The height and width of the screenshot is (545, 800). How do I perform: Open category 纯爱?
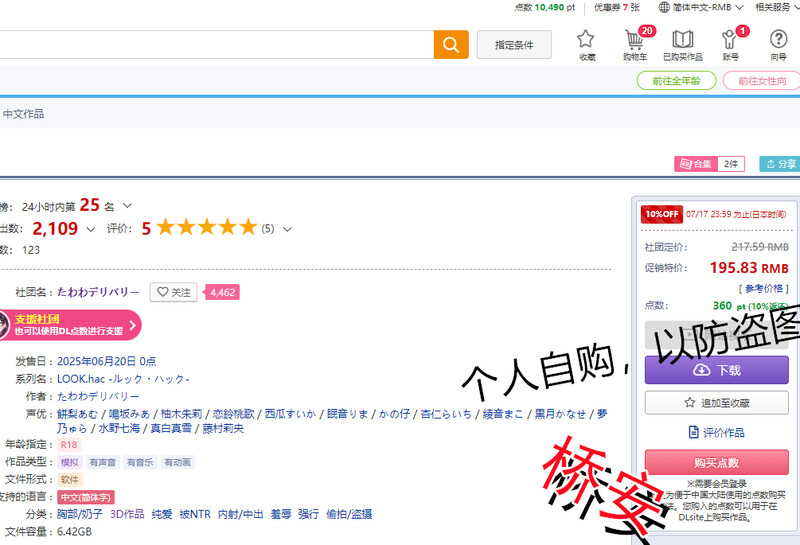click(162, 514)
